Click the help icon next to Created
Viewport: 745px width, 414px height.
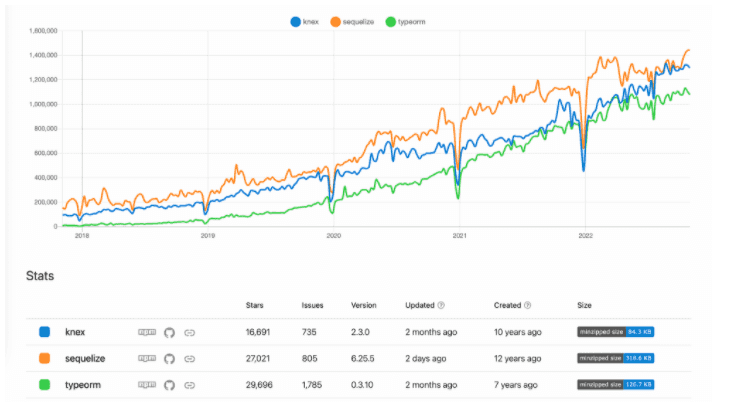tap(527, 305)
